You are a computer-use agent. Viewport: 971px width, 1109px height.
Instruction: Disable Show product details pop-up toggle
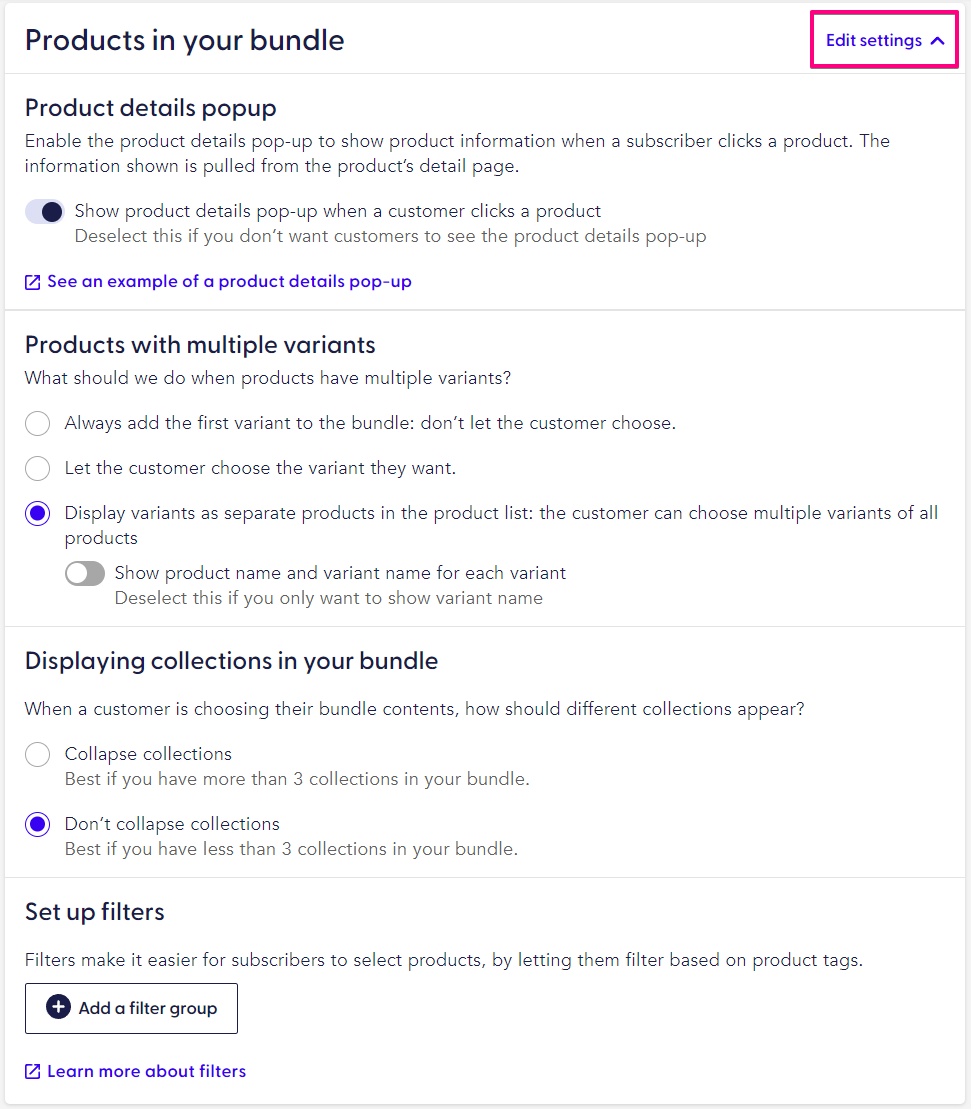[x=44, y=212]
